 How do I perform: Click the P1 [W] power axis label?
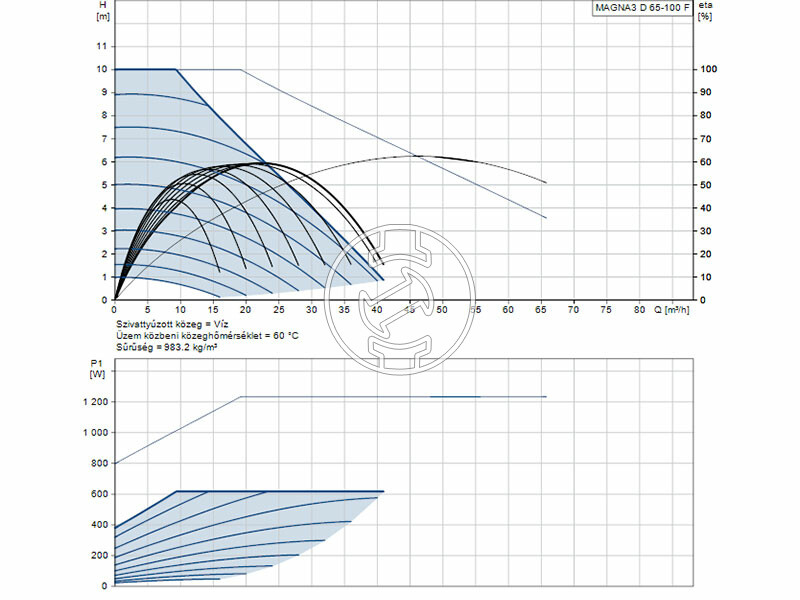(x=97, y=369)
